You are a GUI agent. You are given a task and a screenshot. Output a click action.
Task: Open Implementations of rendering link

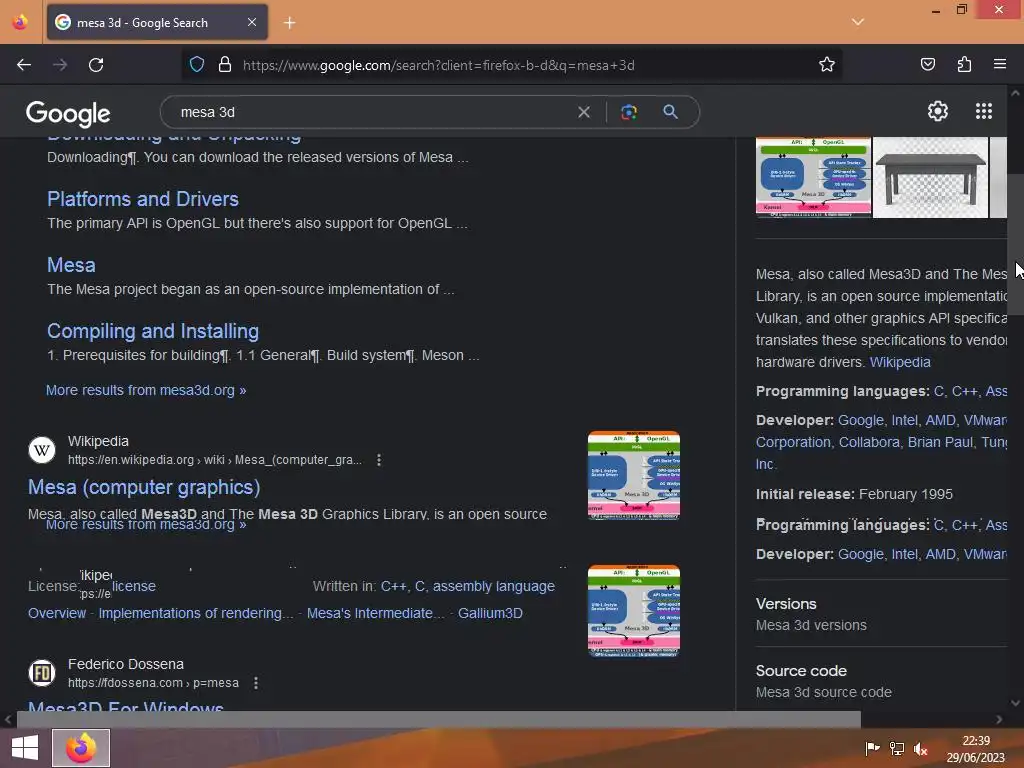(x=195, y=613)
